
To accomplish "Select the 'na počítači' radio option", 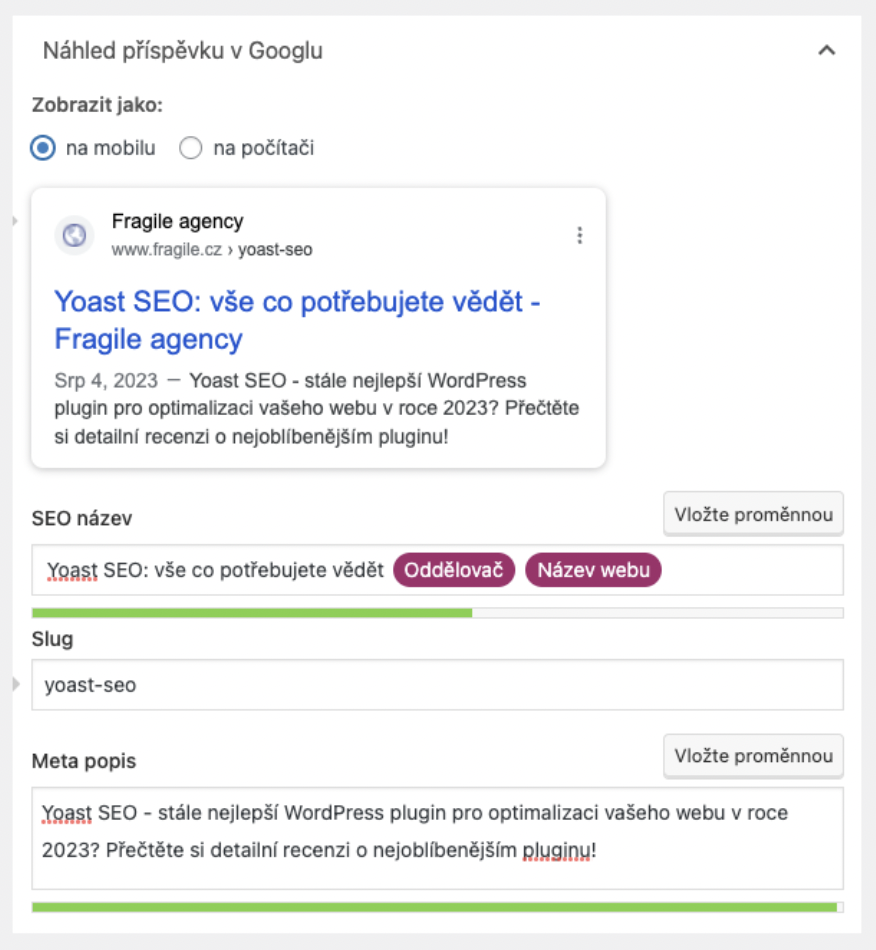I will 190,149.
